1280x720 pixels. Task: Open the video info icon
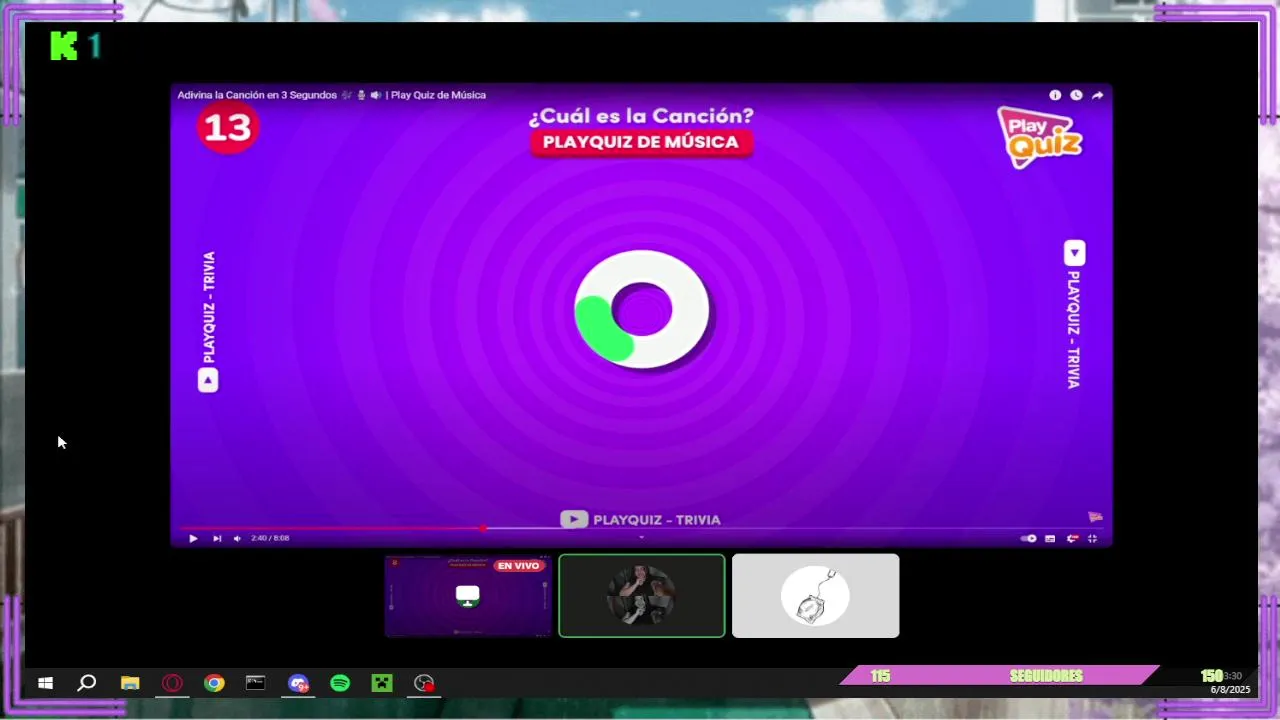click(1055, 95)
